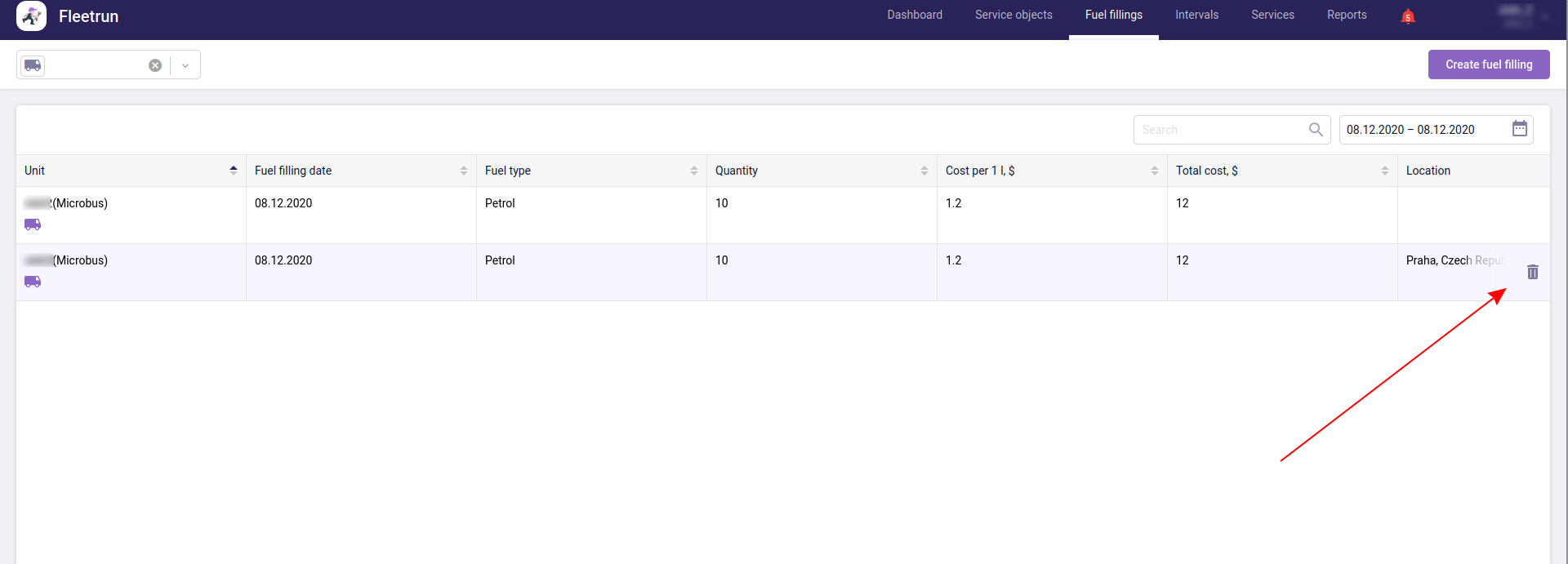This screenshot has width=1568, height=564.
Task: Click the truck icon in second row
Action: click(33, 282)
